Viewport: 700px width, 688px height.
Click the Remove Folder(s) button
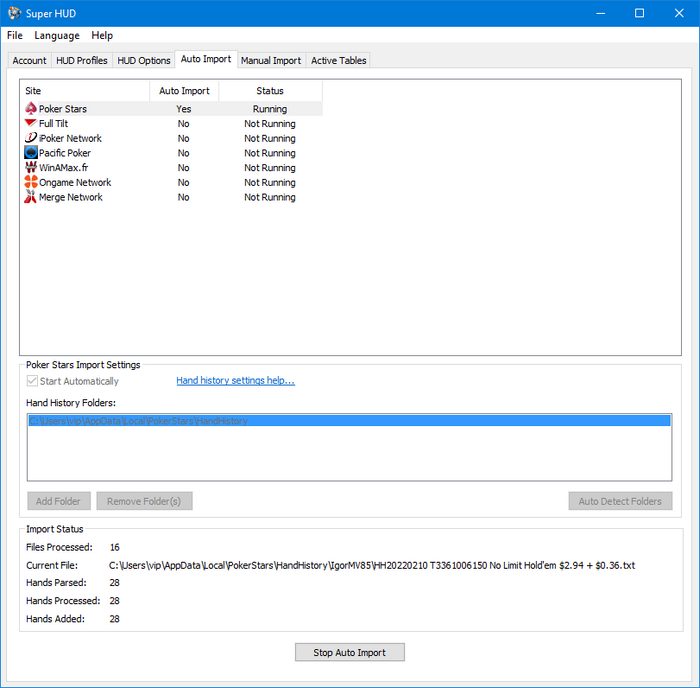[144, 501]
